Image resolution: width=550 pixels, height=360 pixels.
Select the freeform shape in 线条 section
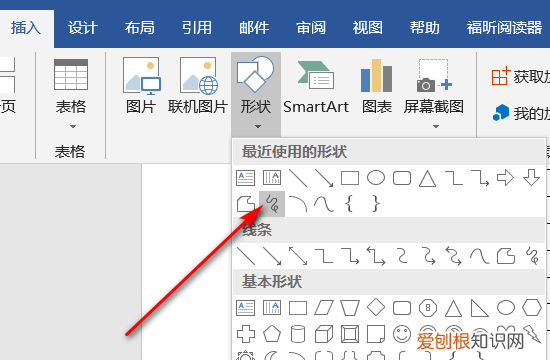[506, 256]
